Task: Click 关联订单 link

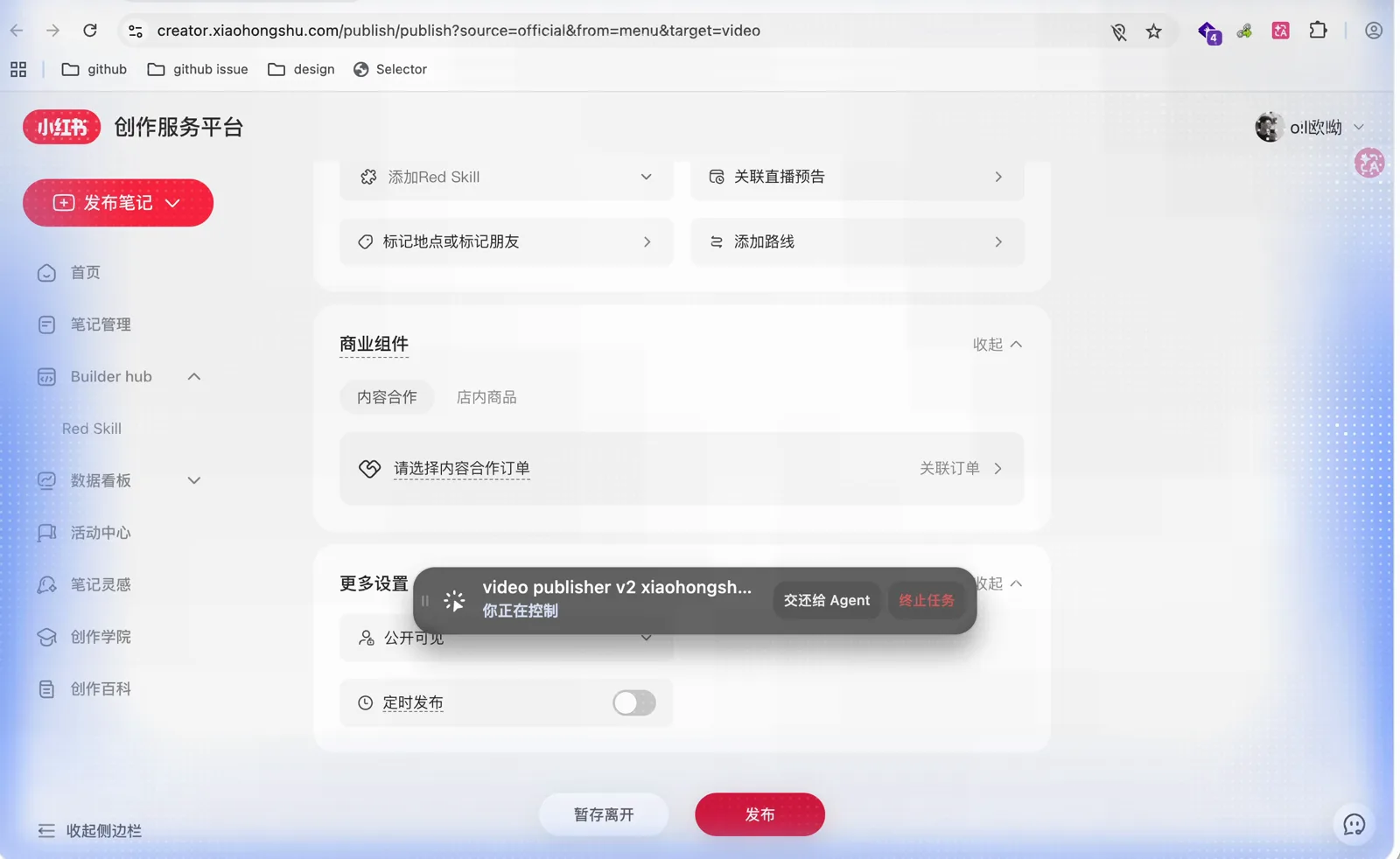Action: [961, 469]
